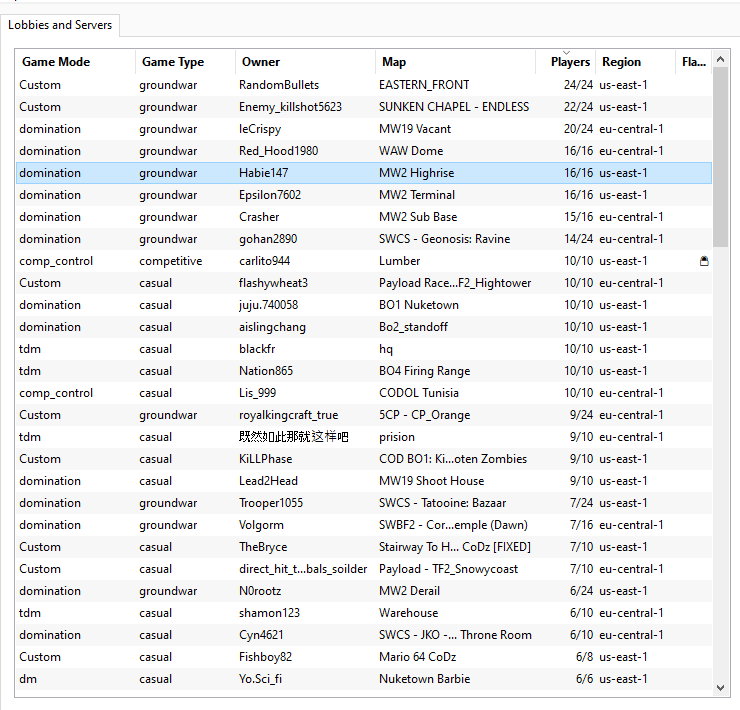Open the Lobbies and Servers tab

(60, 25)
